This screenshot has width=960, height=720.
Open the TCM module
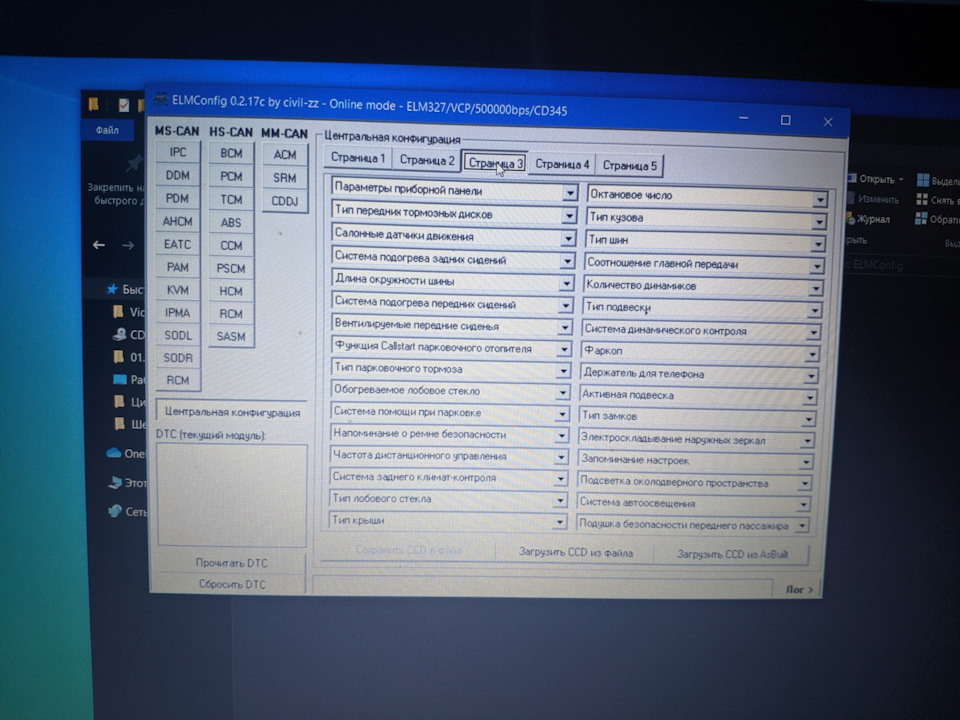click(231, 200)
